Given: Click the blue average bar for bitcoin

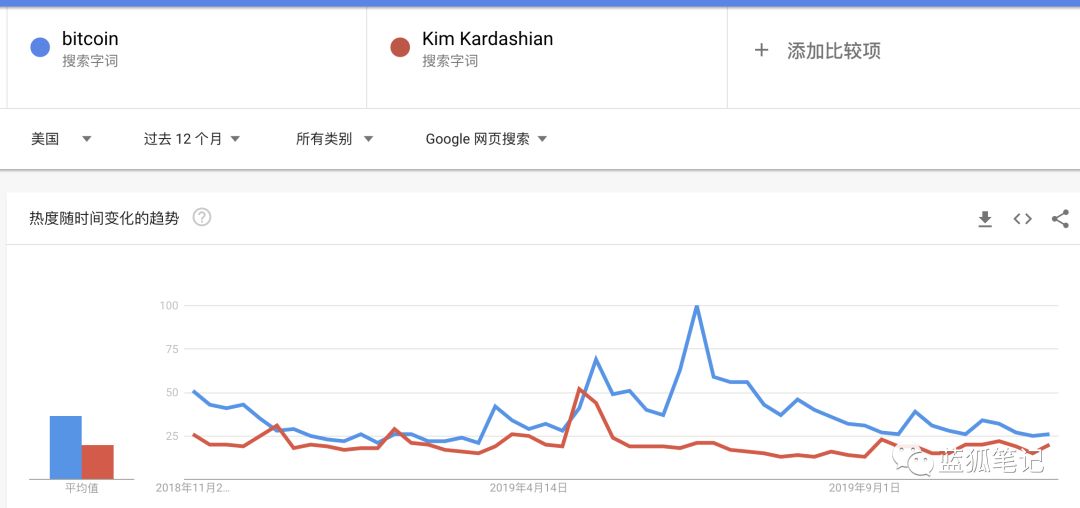Looking at the screenshot, I should (x=65, y=447).
